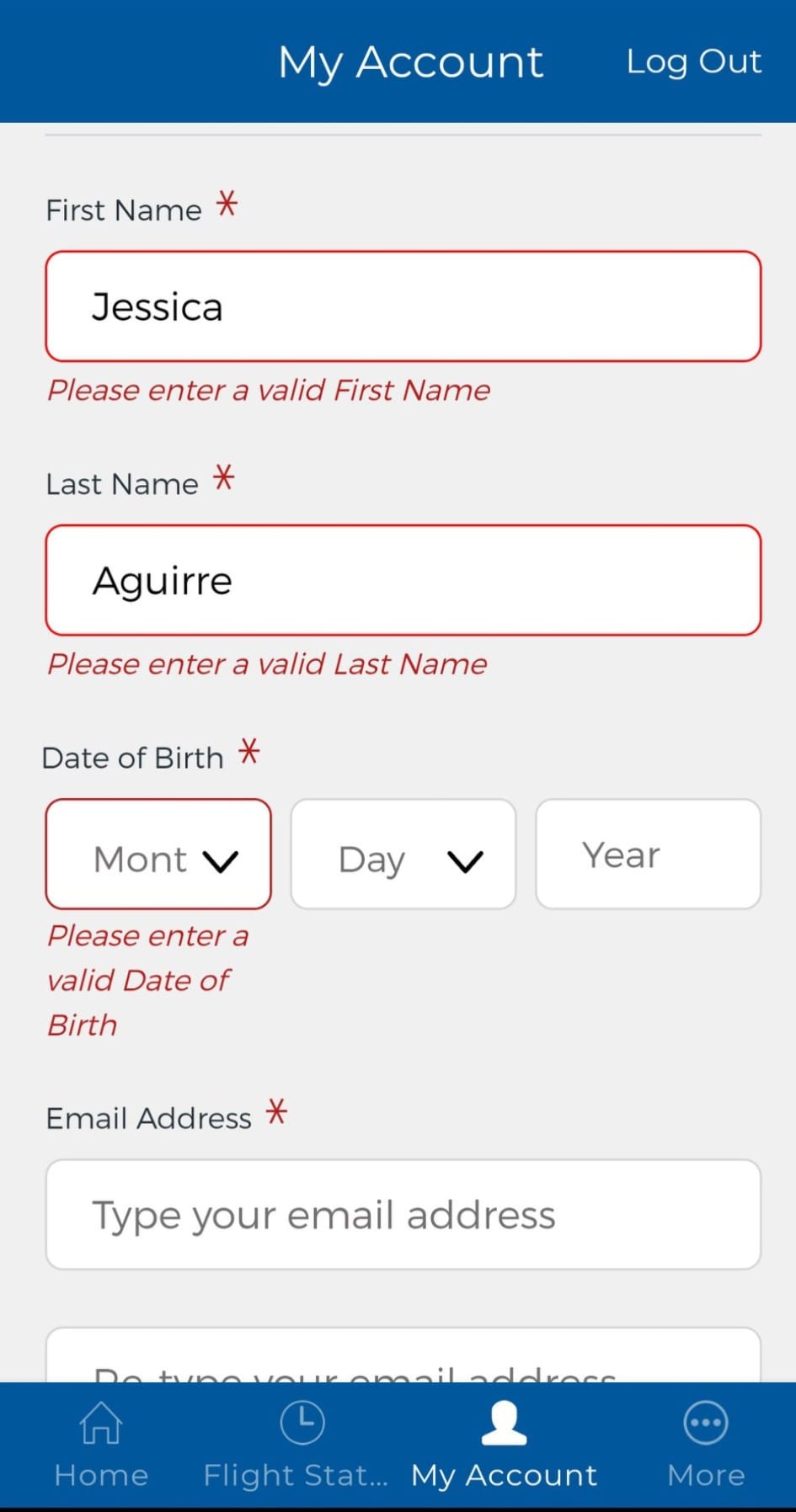Select the My Account person icon

point(504,1423)
